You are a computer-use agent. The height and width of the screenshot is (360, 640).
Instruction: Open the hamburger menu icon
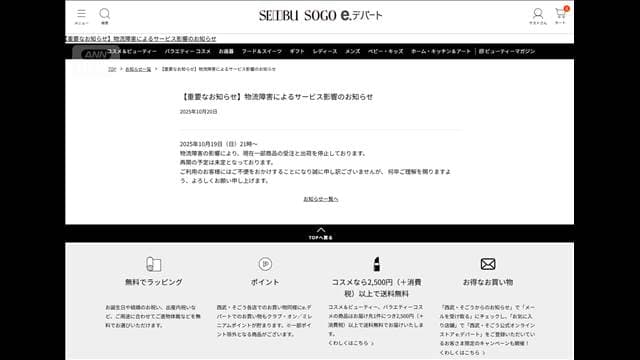pos(81,14)
